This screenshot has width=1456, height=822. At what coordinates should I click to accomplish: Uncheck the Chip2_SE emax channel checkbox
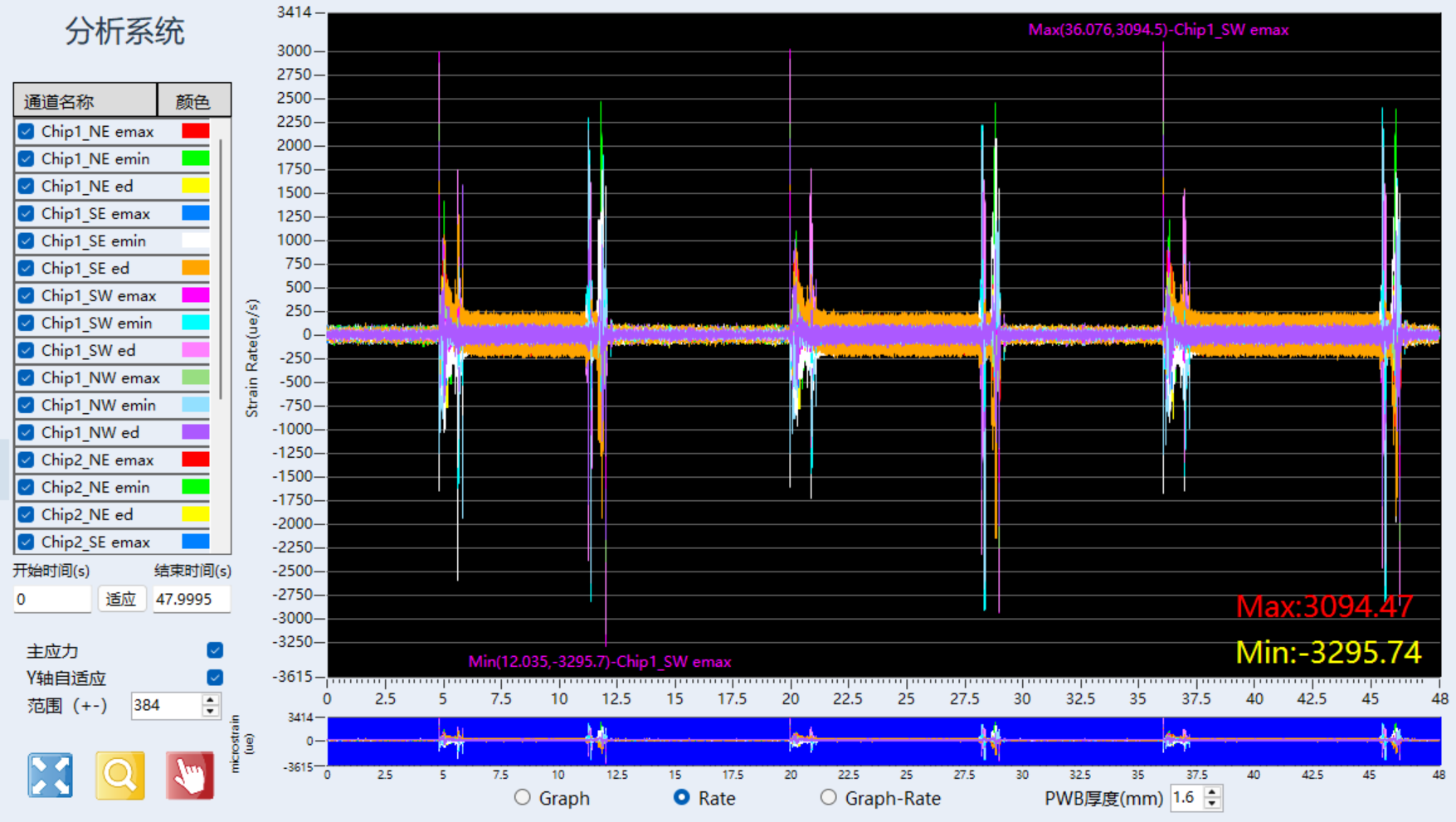[27, 542]
